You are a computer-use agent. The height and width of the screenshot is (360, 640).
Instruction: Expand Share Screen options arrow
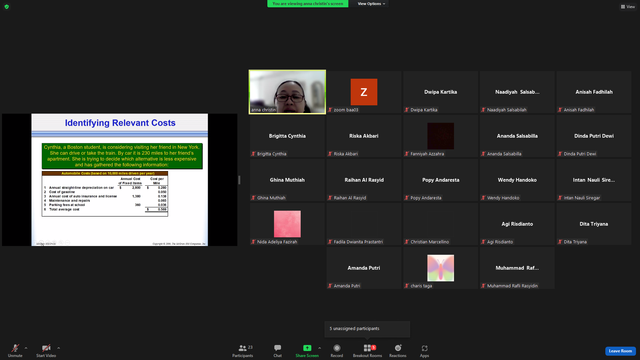tap(319, 348)
